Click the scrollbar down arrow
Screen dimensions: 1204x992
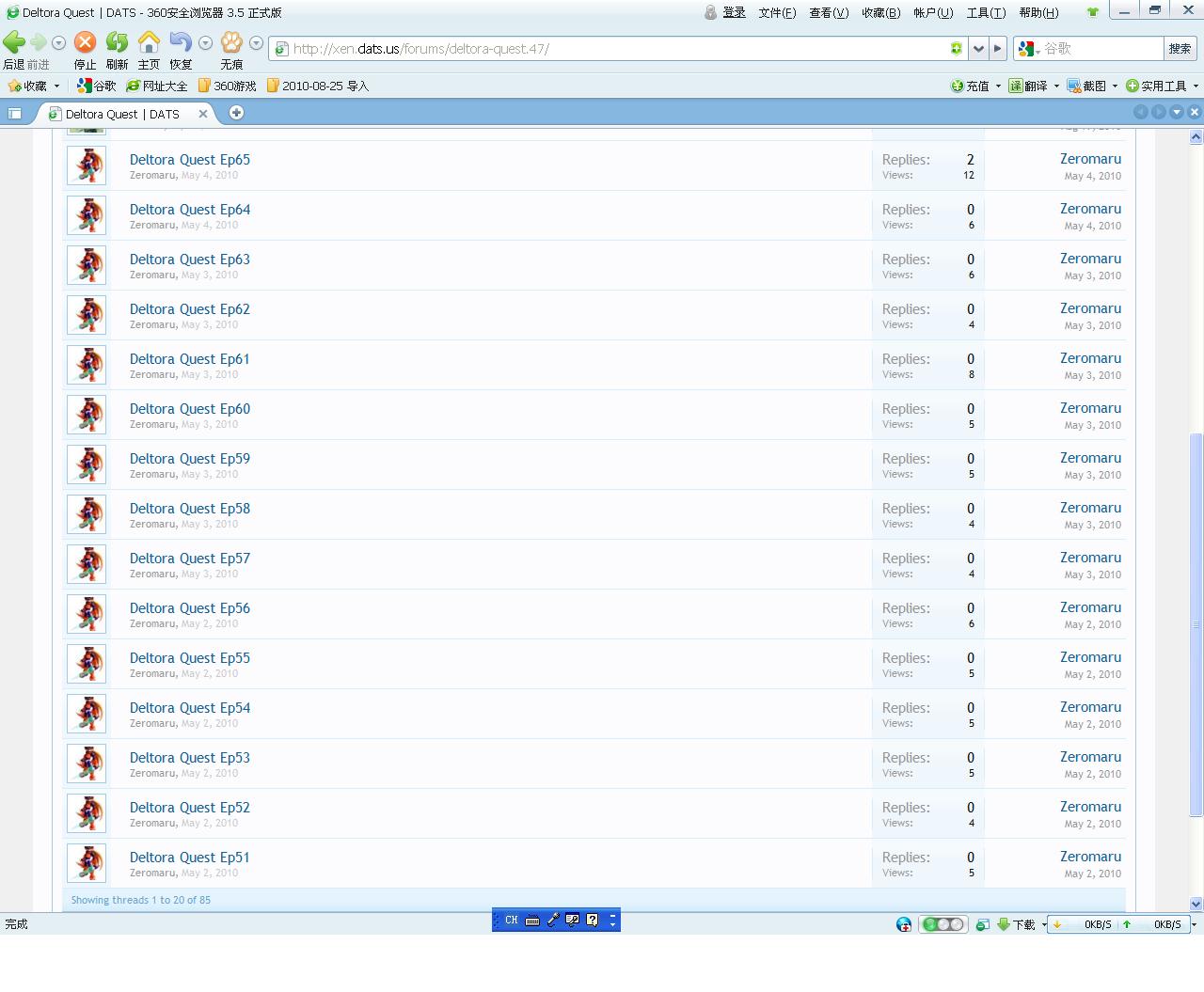[x=1196, y=904]
